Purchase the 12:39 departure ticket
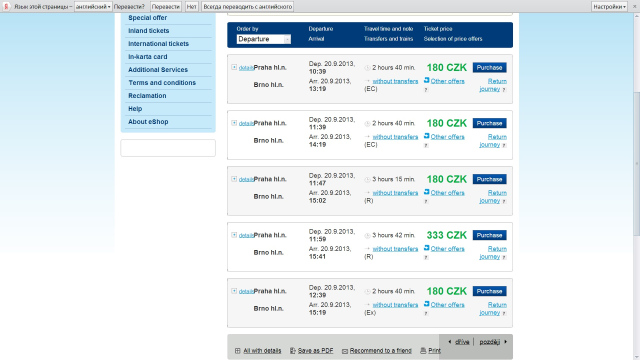This screenshot has width=640, height=360. tap(489, 291)
